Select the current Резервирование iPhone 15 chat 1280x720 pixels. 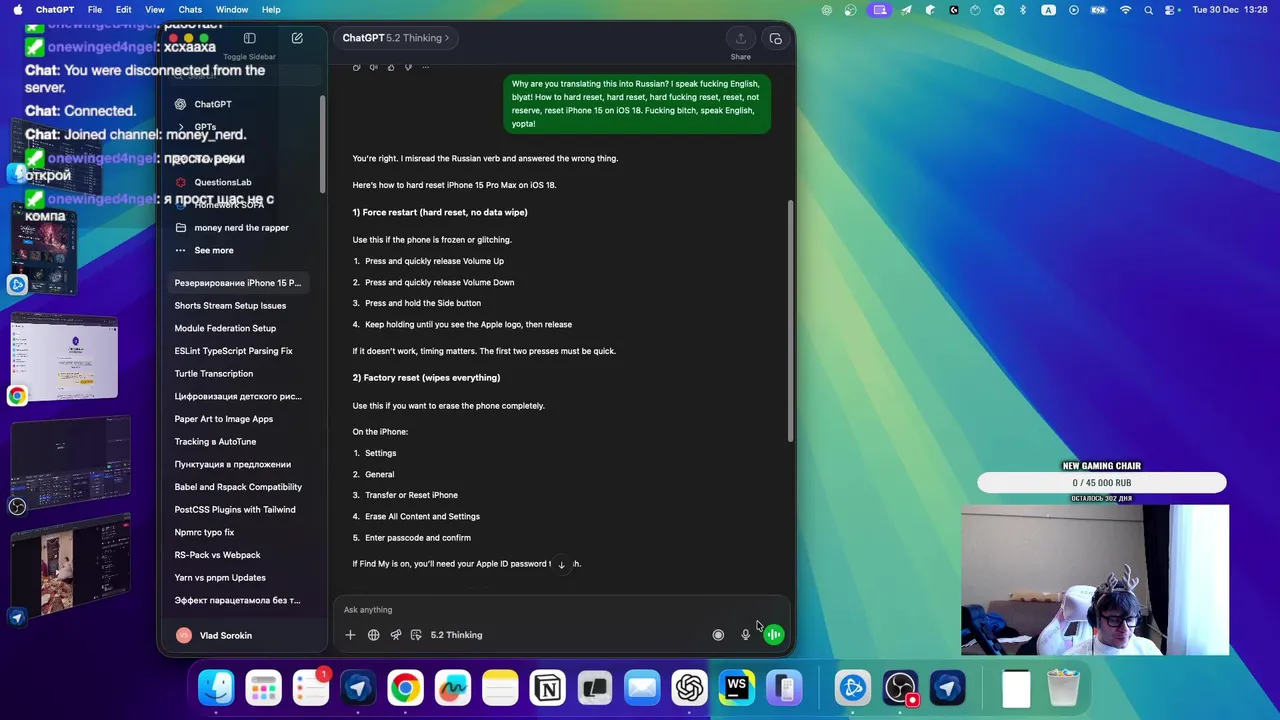[240, 283]
